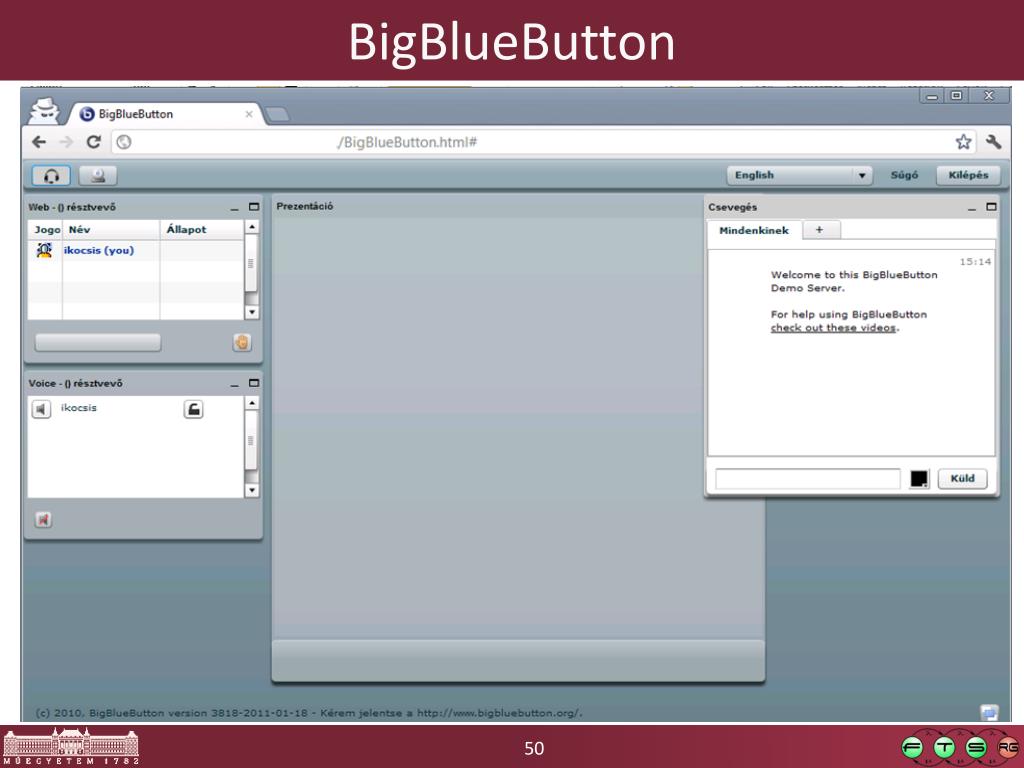Click the Voice list scrollbar thumb

coord(251,440)
